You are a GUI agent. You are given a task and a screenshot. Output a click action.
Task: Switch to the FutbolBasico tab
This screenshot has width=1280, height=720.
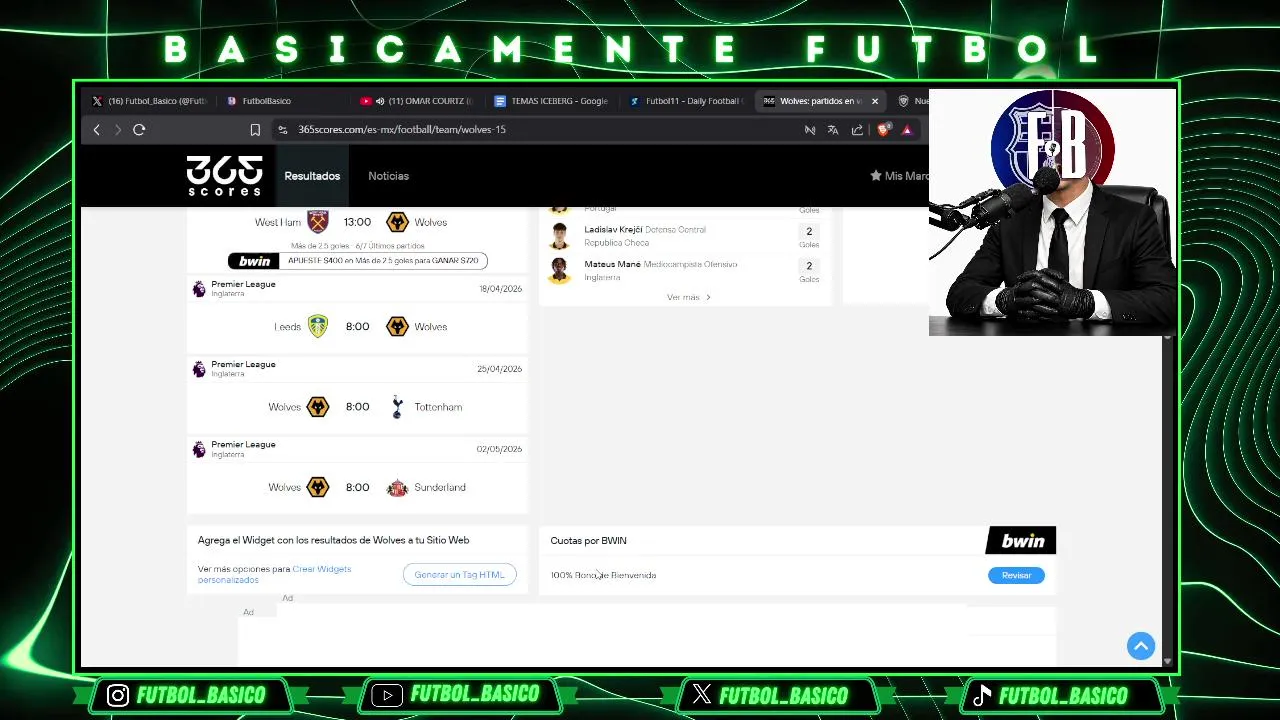pos(285,101)
